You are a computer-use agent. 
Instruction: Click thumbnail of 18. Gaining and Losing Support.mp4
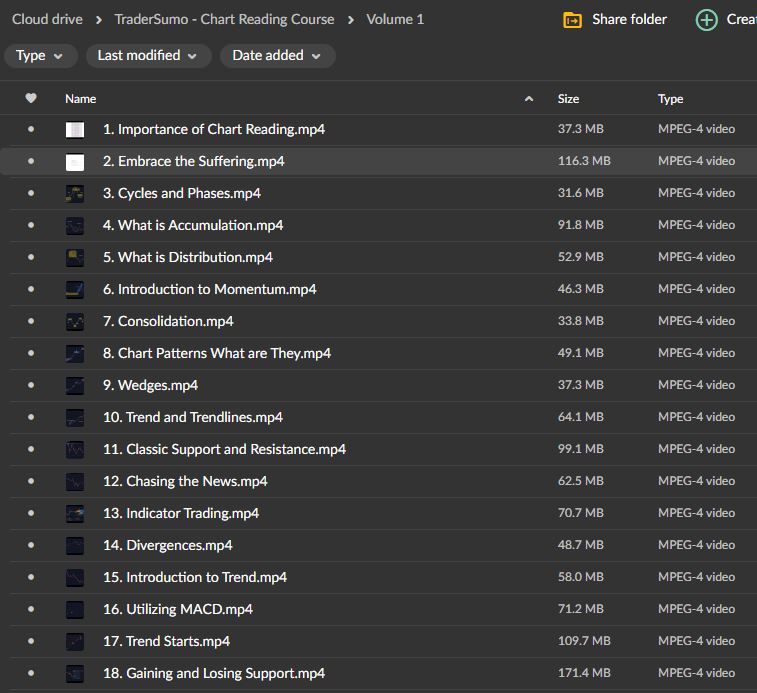(x=75, y=673)
